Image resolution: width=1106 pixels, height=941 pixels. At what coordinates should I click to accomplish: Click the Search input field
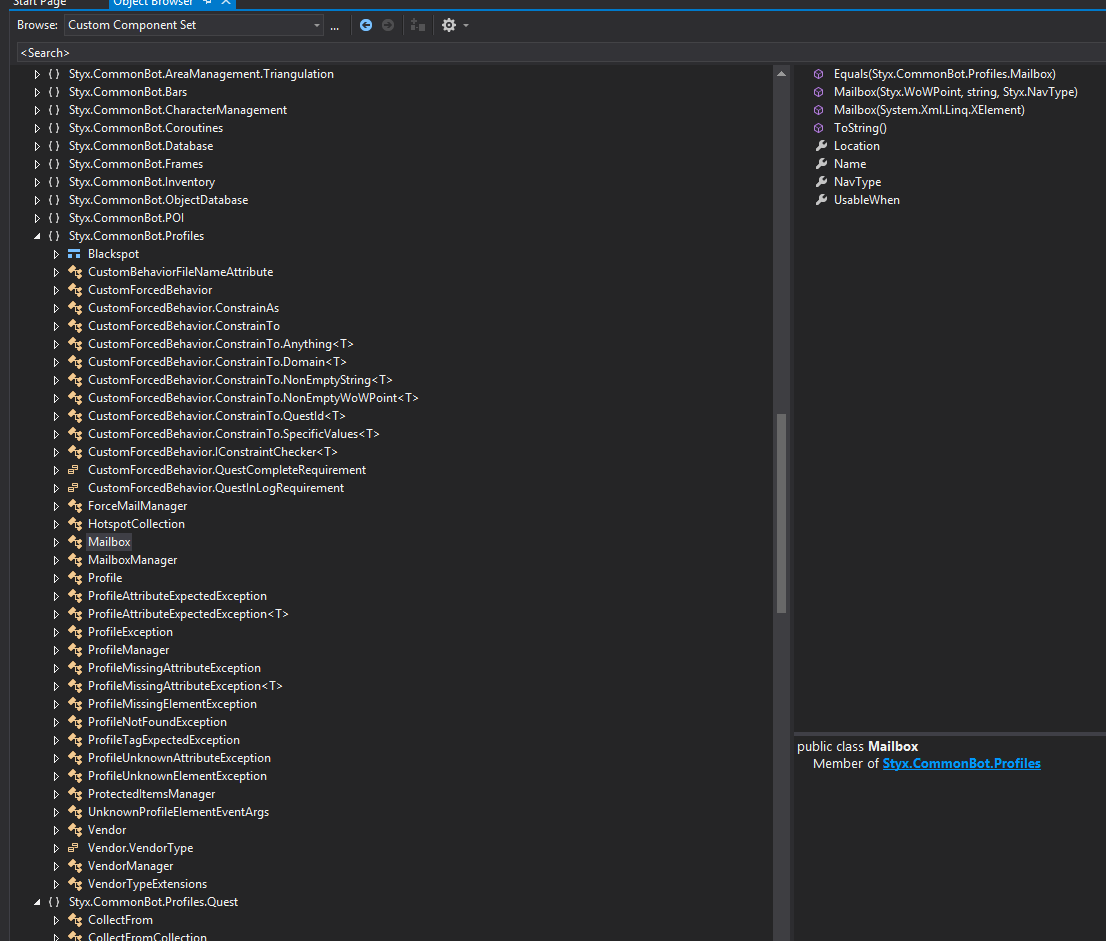coord(561,53)
